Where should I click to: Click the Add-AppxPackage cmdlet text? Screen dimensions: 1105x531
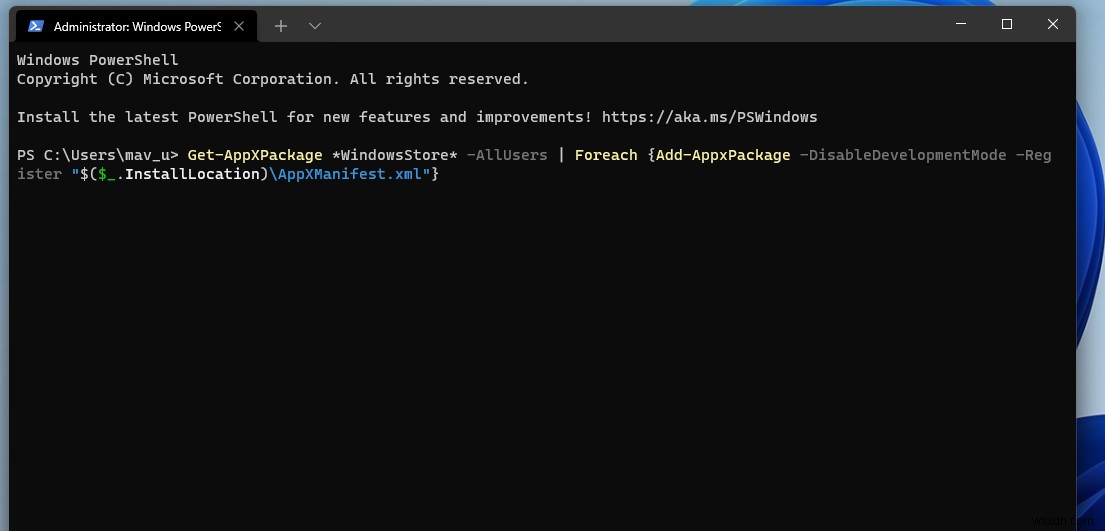click(x=723, y=155)
